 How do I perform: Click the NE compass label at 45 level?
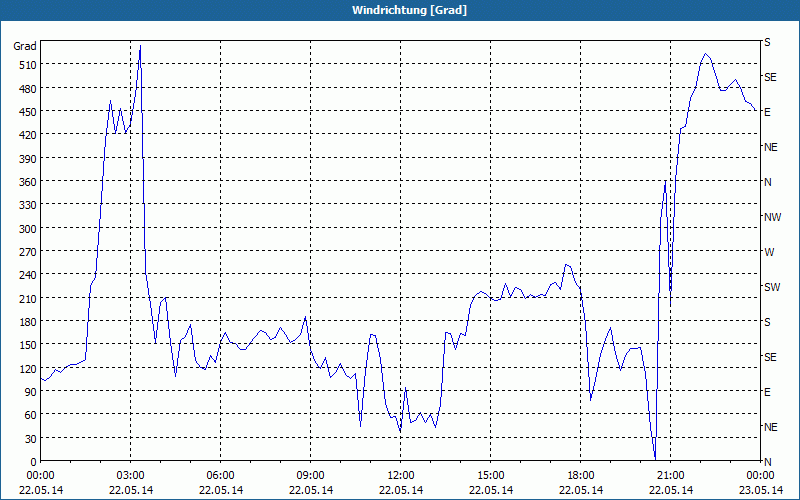(770, 427)
